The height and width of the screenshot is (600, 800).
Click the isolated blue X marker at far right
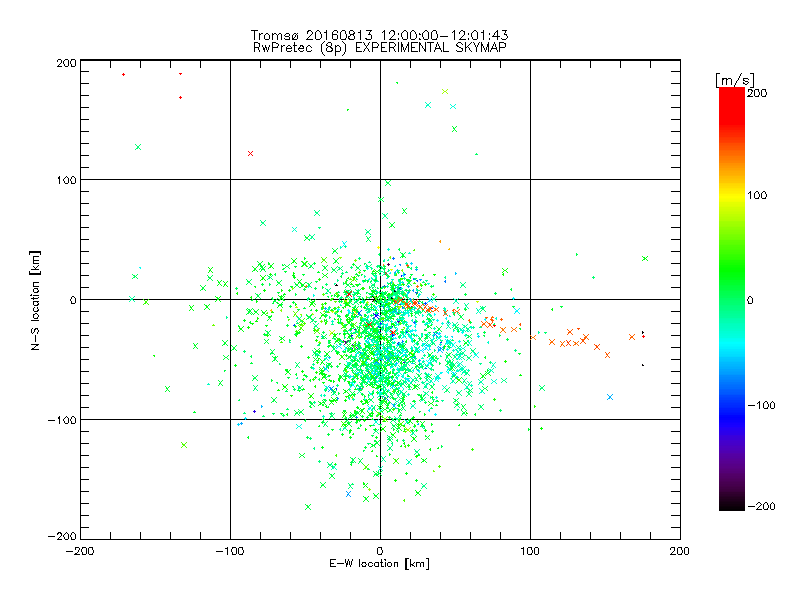pos(610,397)
